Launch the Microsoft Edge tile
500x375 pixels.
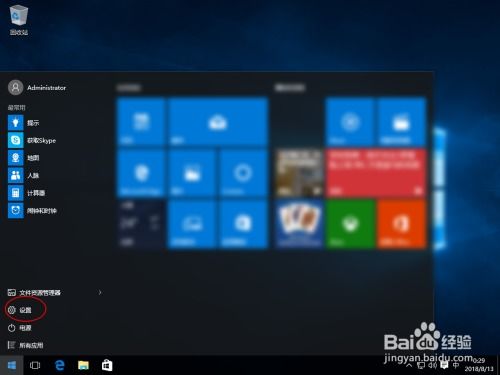pyautogui.click(x=141, y=173)
